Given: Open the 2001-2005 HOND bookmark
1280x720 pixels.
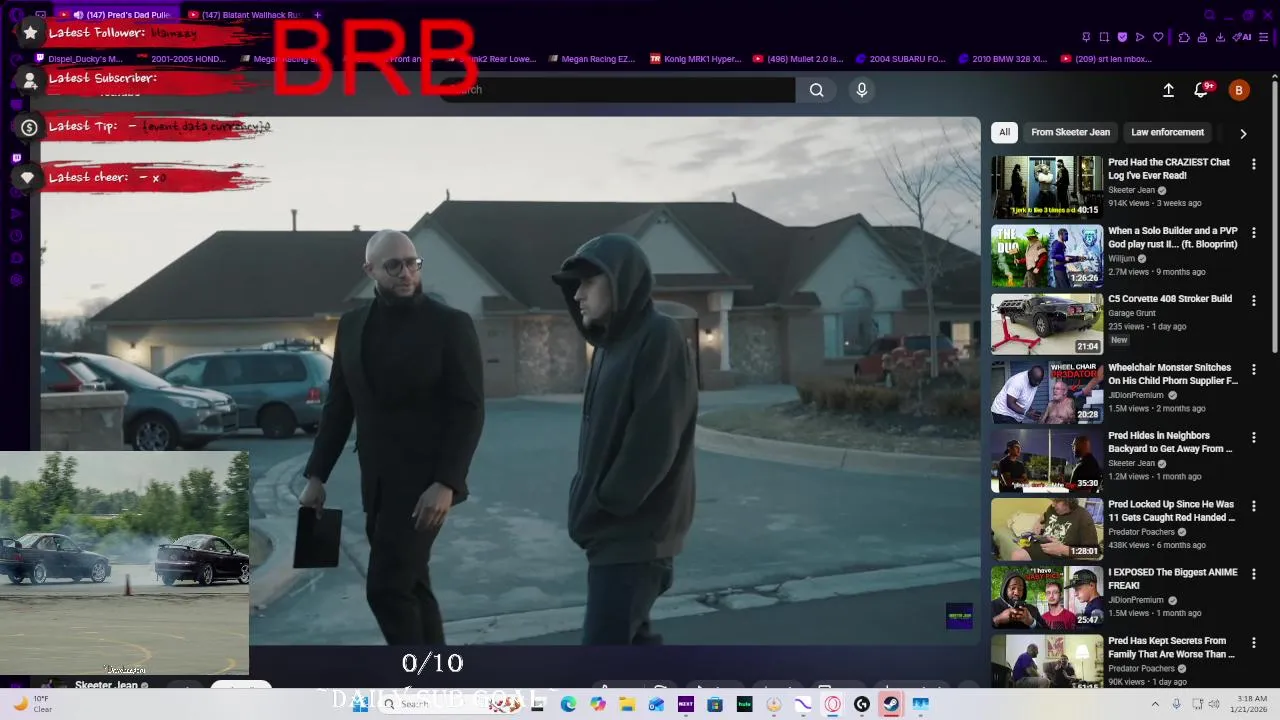Looking at the screenshot, I should pos(181,59).
